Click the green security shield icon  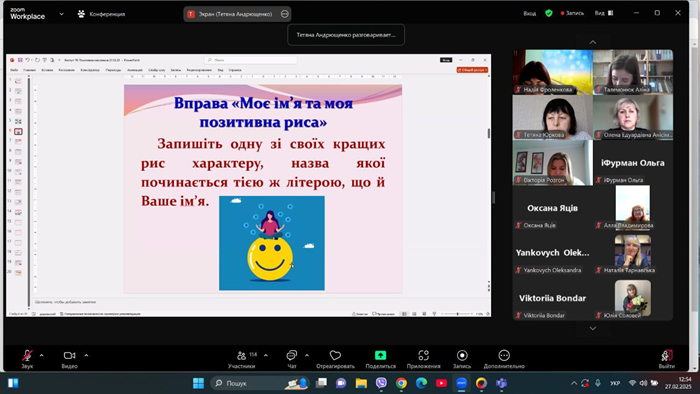pyautogui.click(x=549, y=13)
